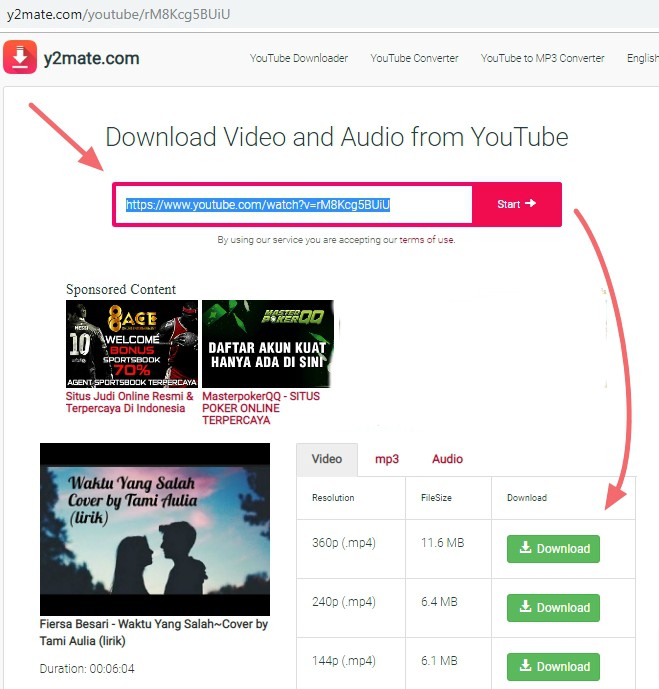Open the MasterPokerQQ ad image
The width and height of the screenshot is (659, 689).
pos(268,344)
